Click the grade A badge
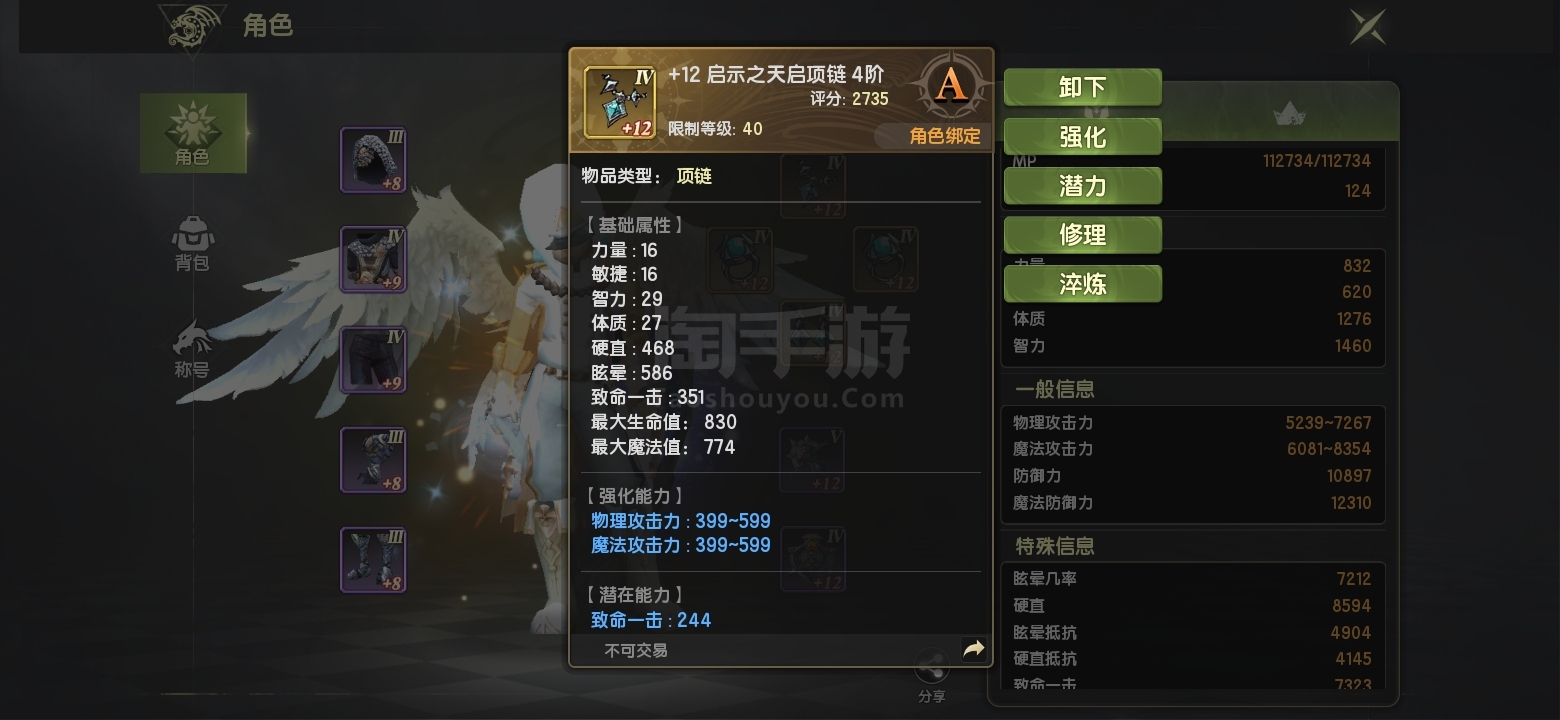Viewport: 1560px width, 720px height. 951,86
